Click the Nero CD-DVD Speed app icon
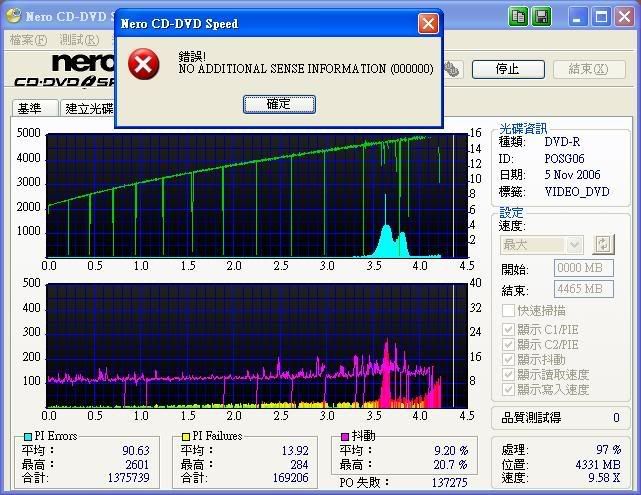Viewport: 641px width, 495px height. pos(13,16)
